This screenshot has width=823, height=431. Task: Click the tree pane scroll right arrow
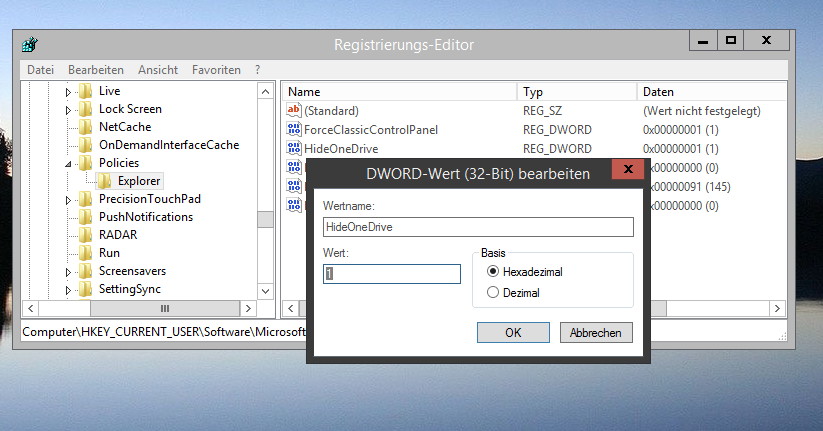pos(248,308)
